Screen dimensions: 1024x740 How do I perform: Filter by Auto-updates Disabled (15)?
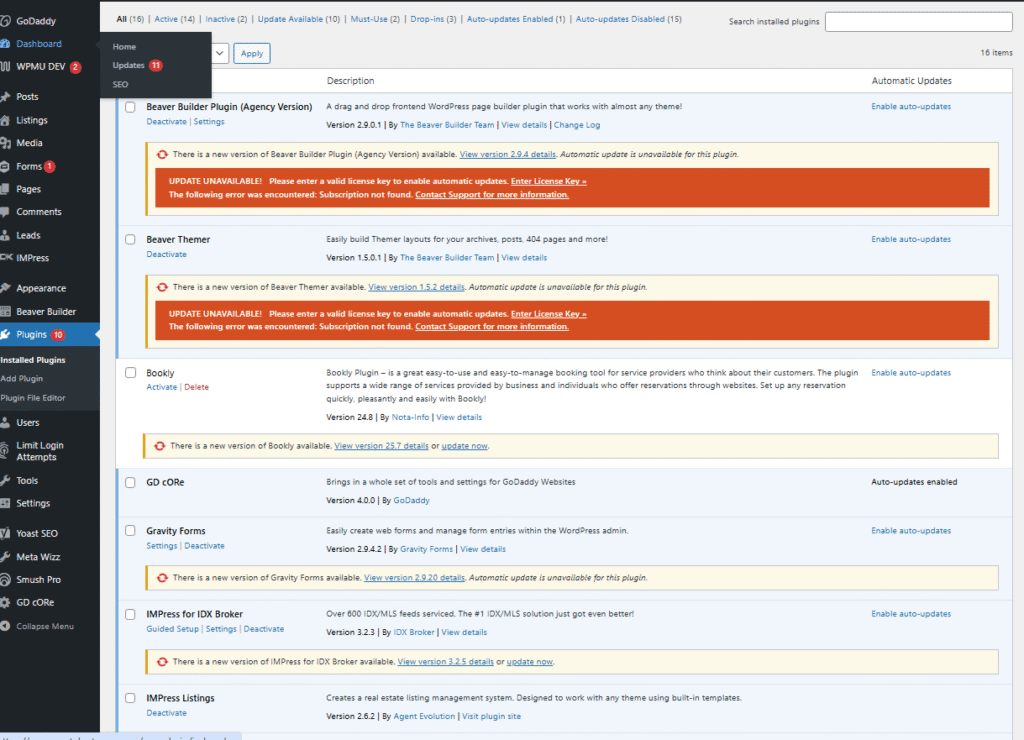click(x=628, y=19)
